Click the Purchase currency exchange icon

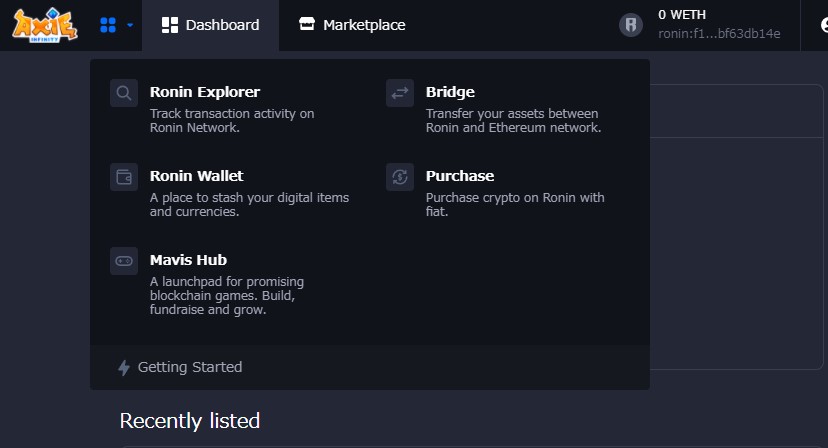[x=400, y=177]
